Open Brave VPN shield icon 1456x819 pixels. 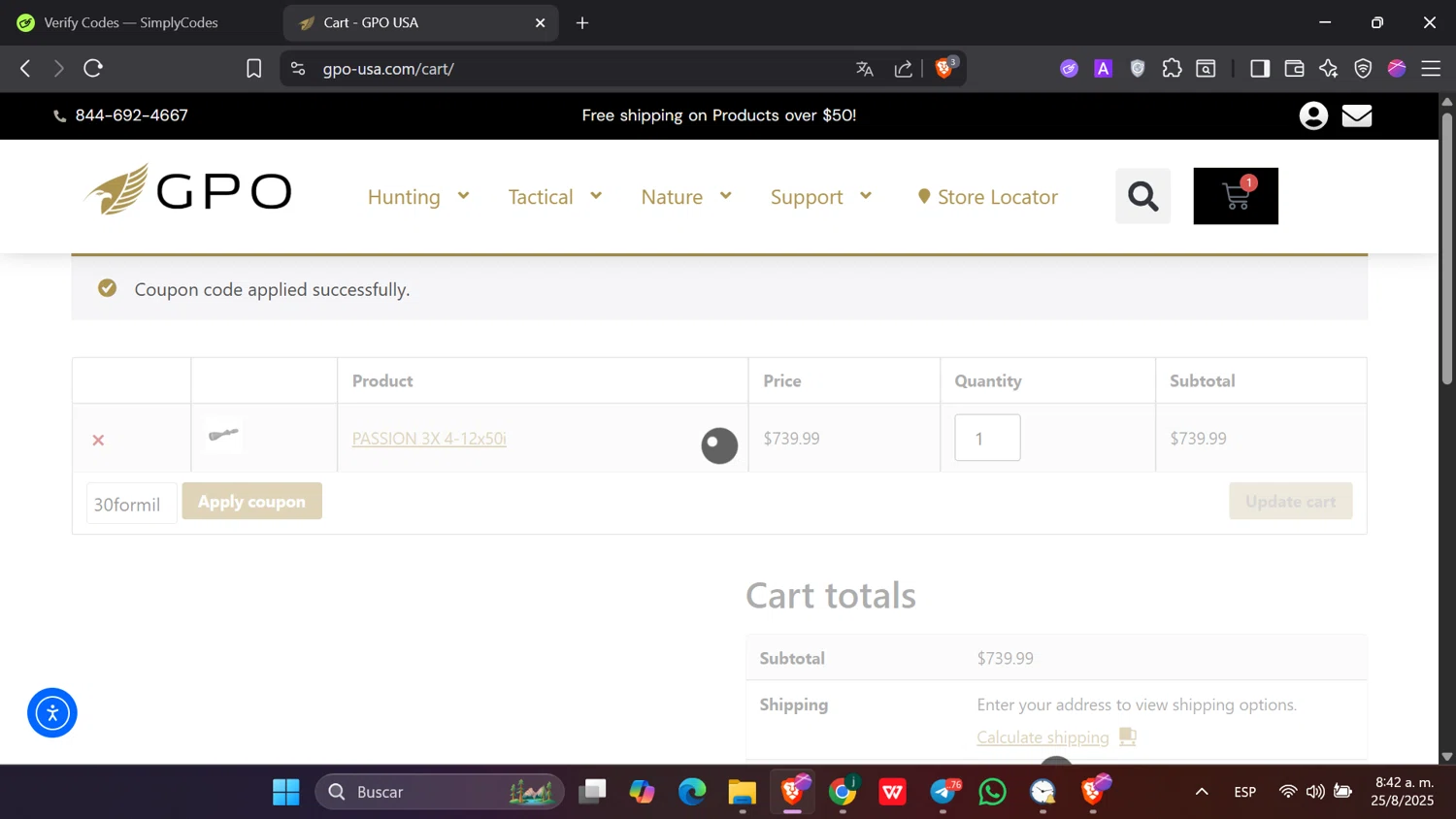pos(1363,68)
